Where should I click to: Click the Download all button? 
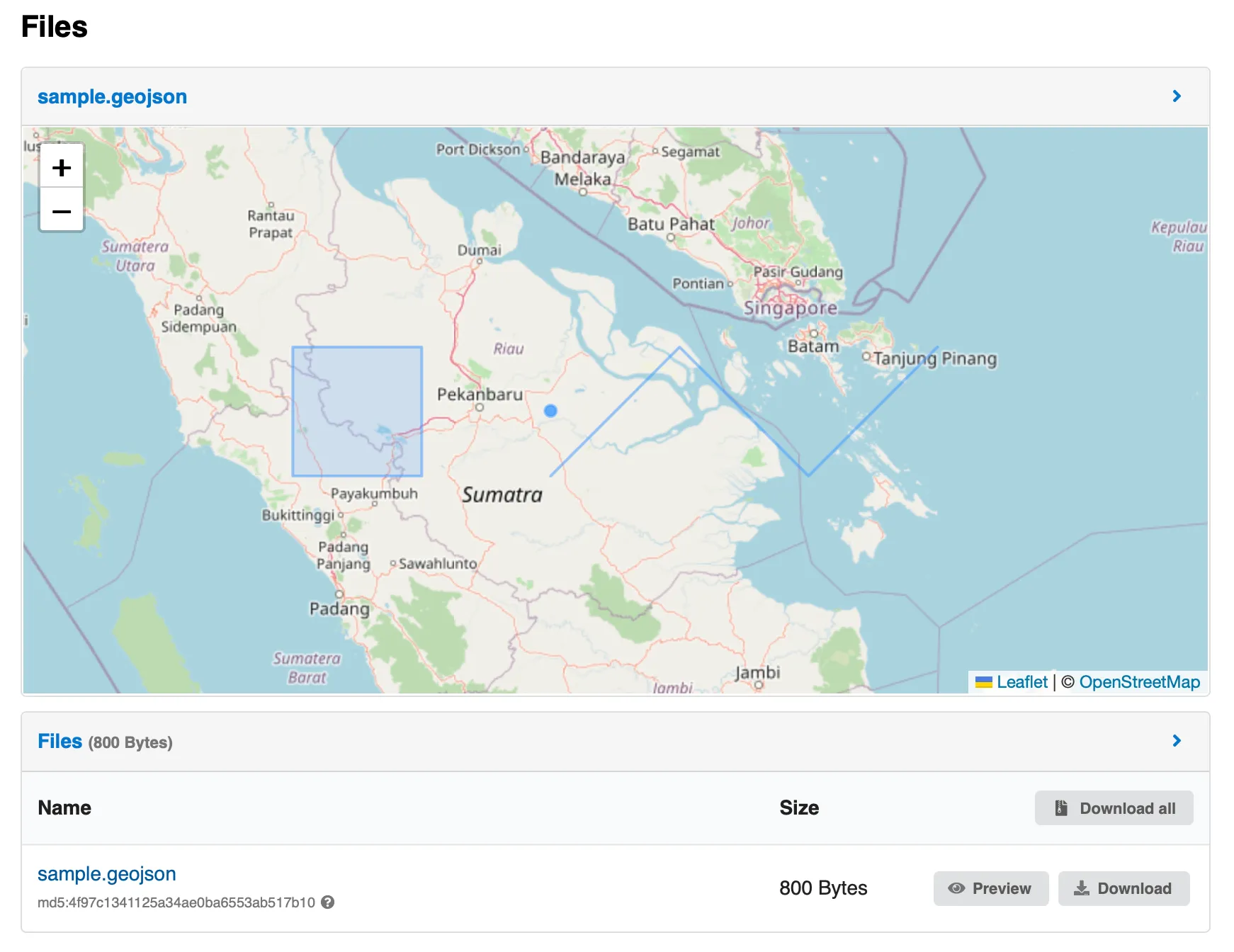point(1114,808)
